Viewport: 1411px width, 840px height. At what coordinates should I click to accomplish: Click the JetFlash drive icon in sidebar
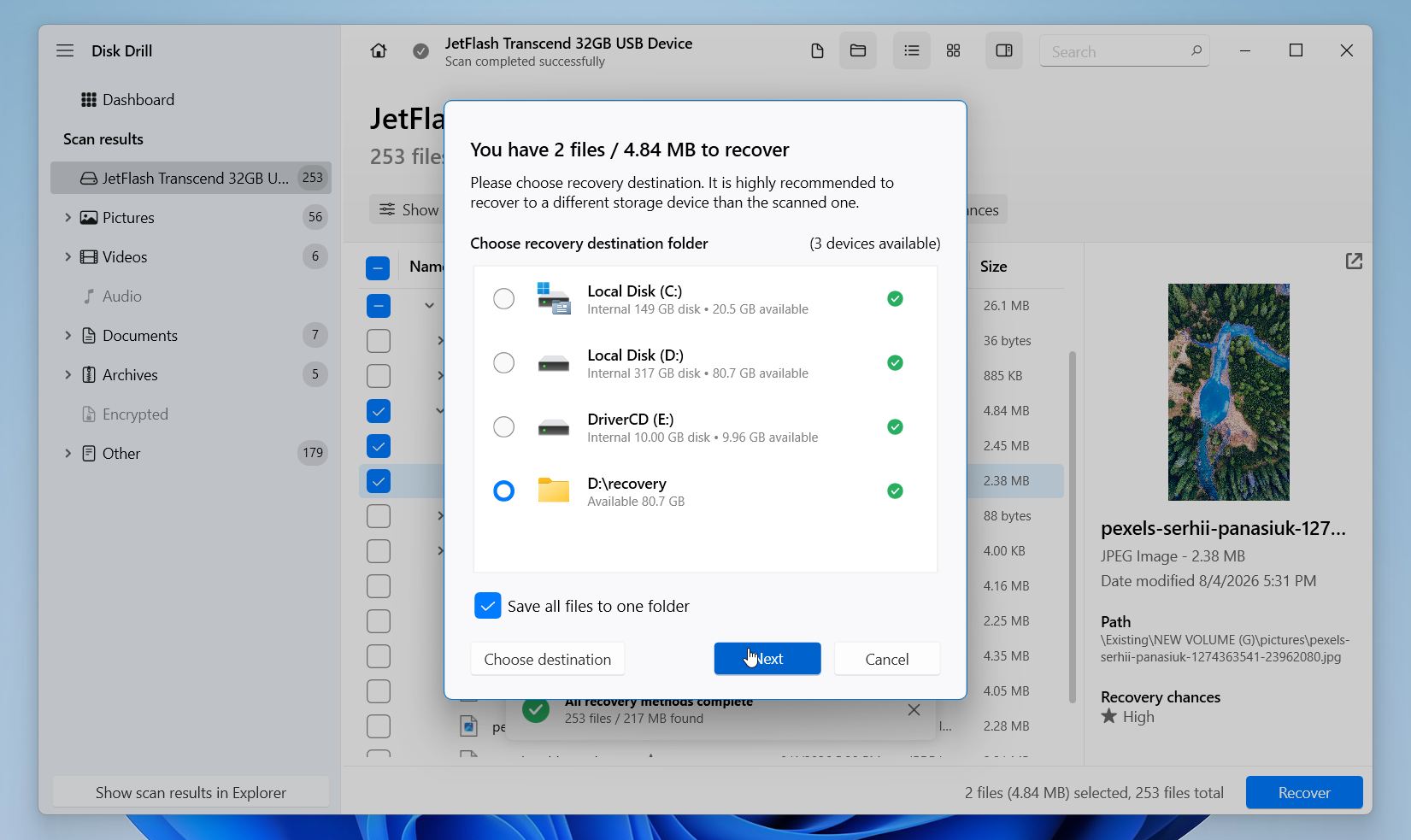[x=89, y=179]
